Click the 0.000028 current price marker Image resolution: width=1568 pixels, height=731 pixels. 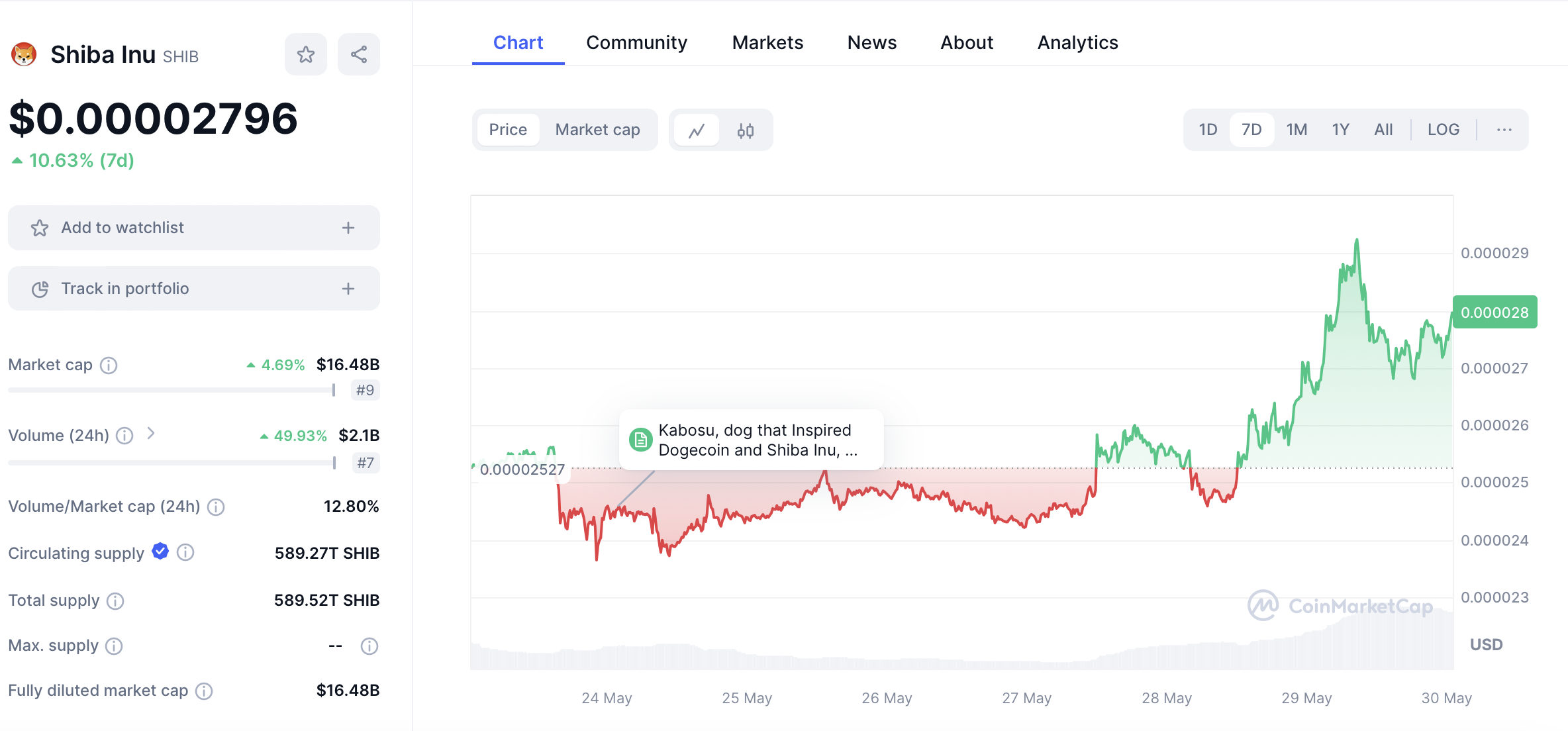click(x=1494, y=313)
